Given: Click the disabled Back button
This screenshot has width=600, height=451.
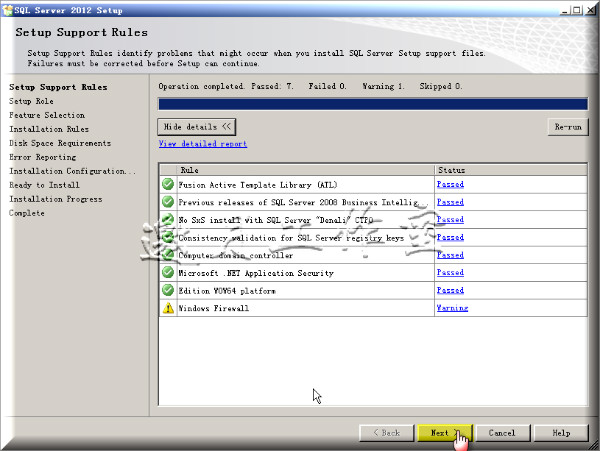Looking at the screenshot, I should point(386,433).
